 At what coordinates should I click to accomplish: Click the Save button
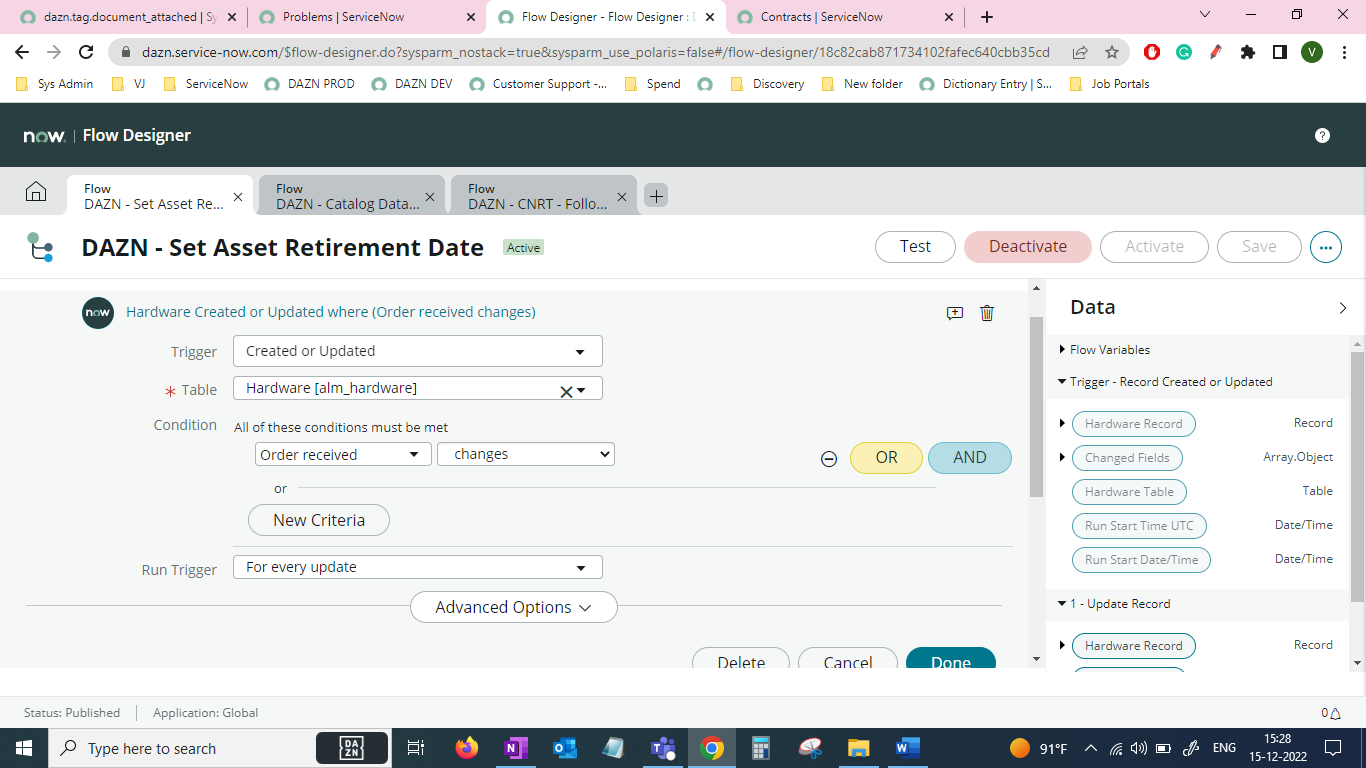[1259, 247]
